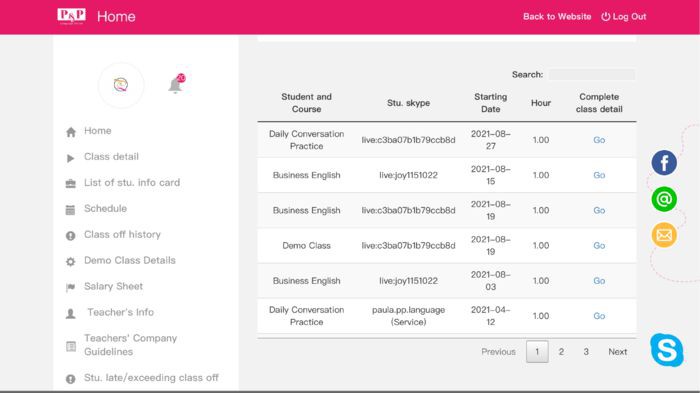
Task: Select page 1 in pagination
Action: click(x=537, y=351)
